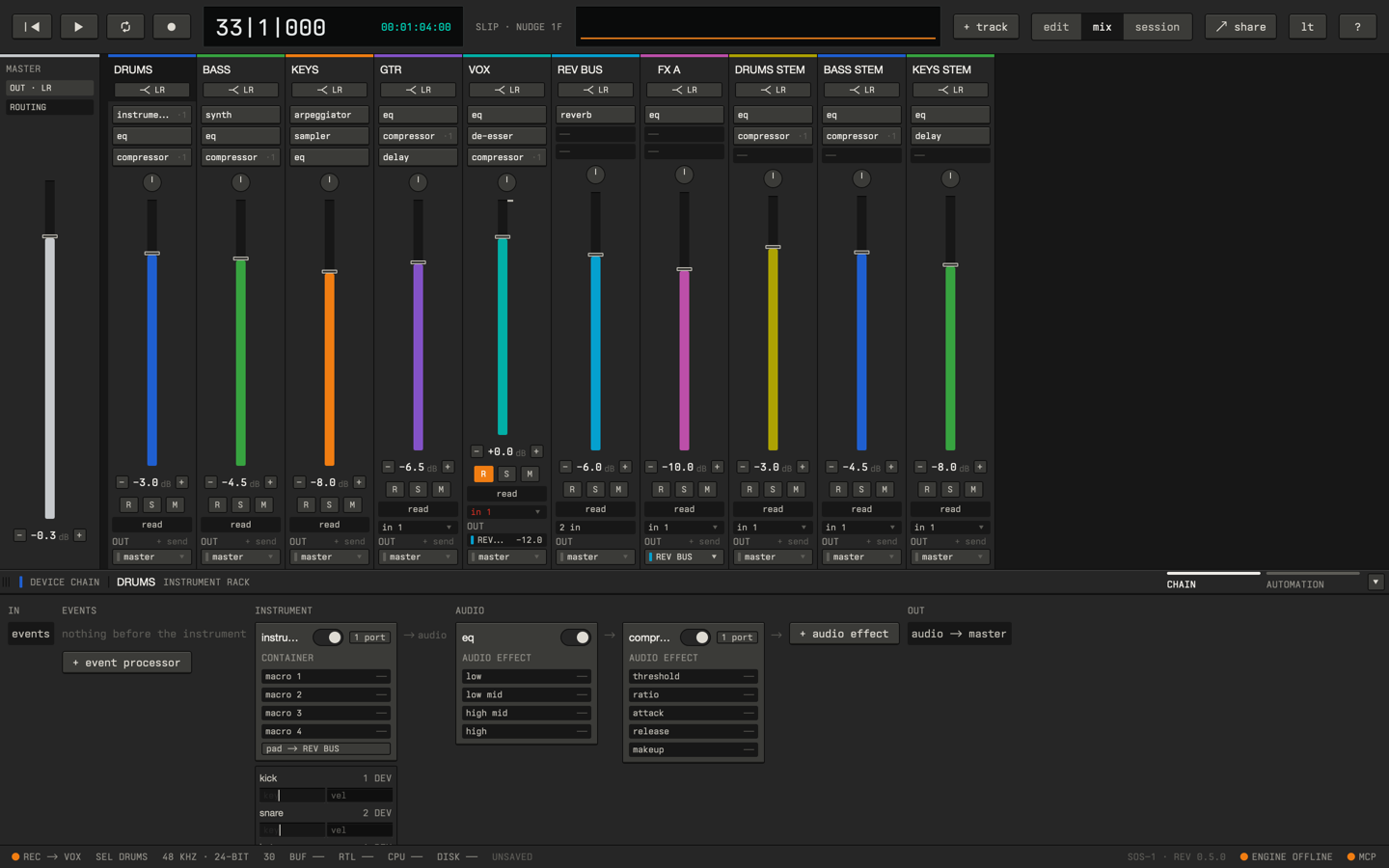
Task: Click the DRUMS volume fader handle
Action: point(151,253)
